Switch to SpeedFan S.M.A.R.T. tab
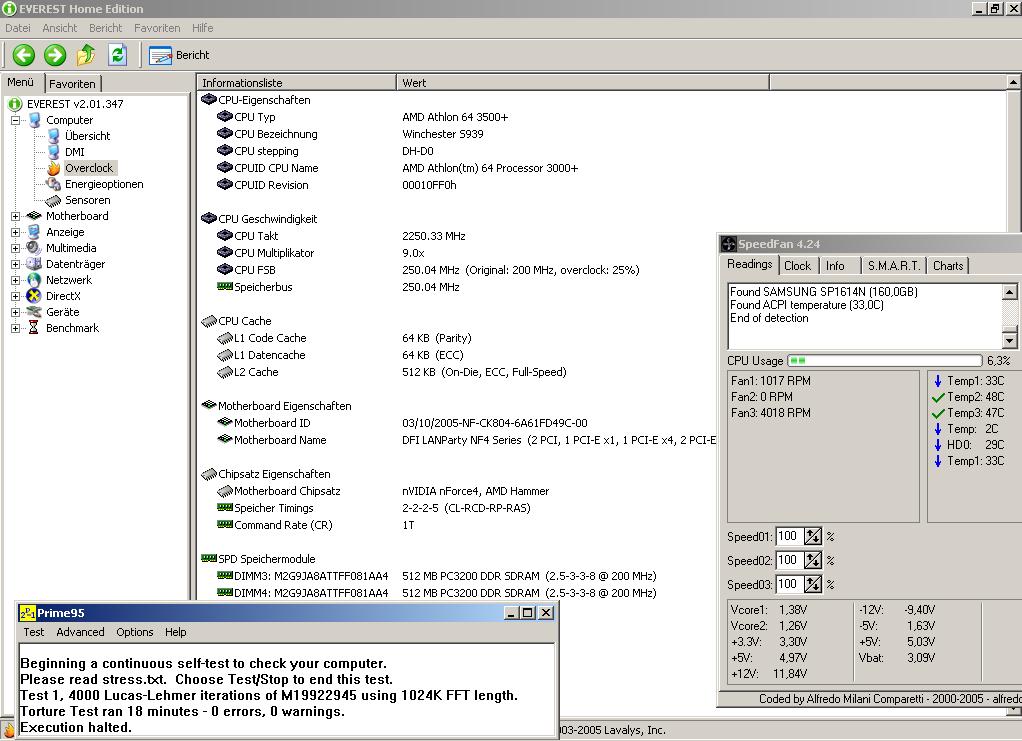Screen dimensions: 1022x741 click(x=894, y=266)
